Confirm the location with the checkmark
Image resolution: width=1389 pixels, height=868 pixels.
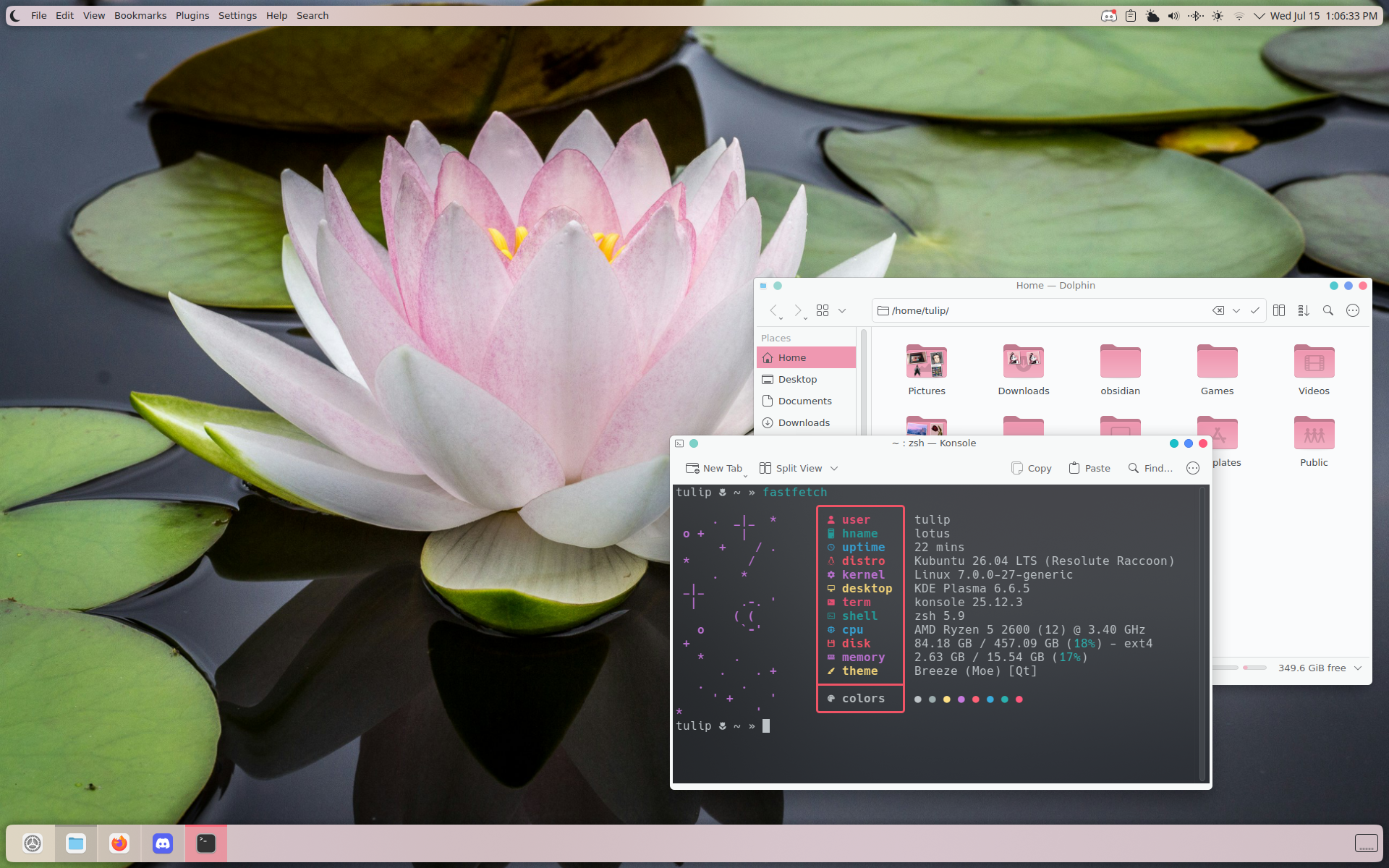click(1255, 310)
